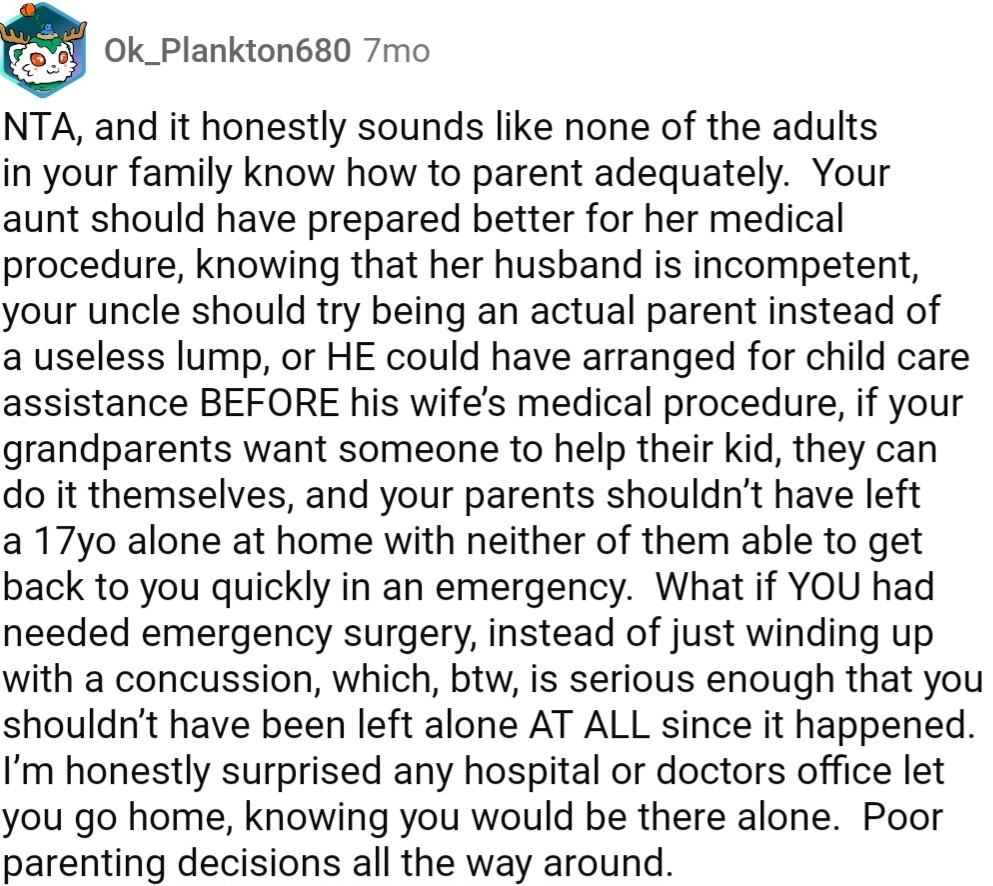993x886 pixels.
Task: Click the capitalized word BEFORE in the comment
Action: (272, 402)
